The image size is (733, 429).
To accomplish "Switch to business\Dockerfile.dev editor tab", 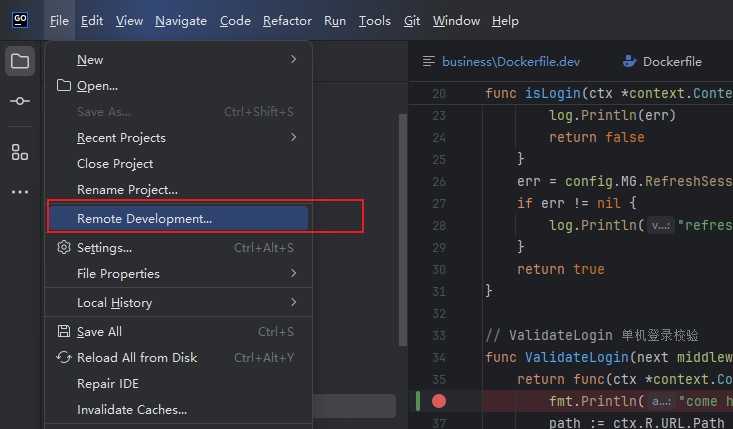I will coord(501,61).
